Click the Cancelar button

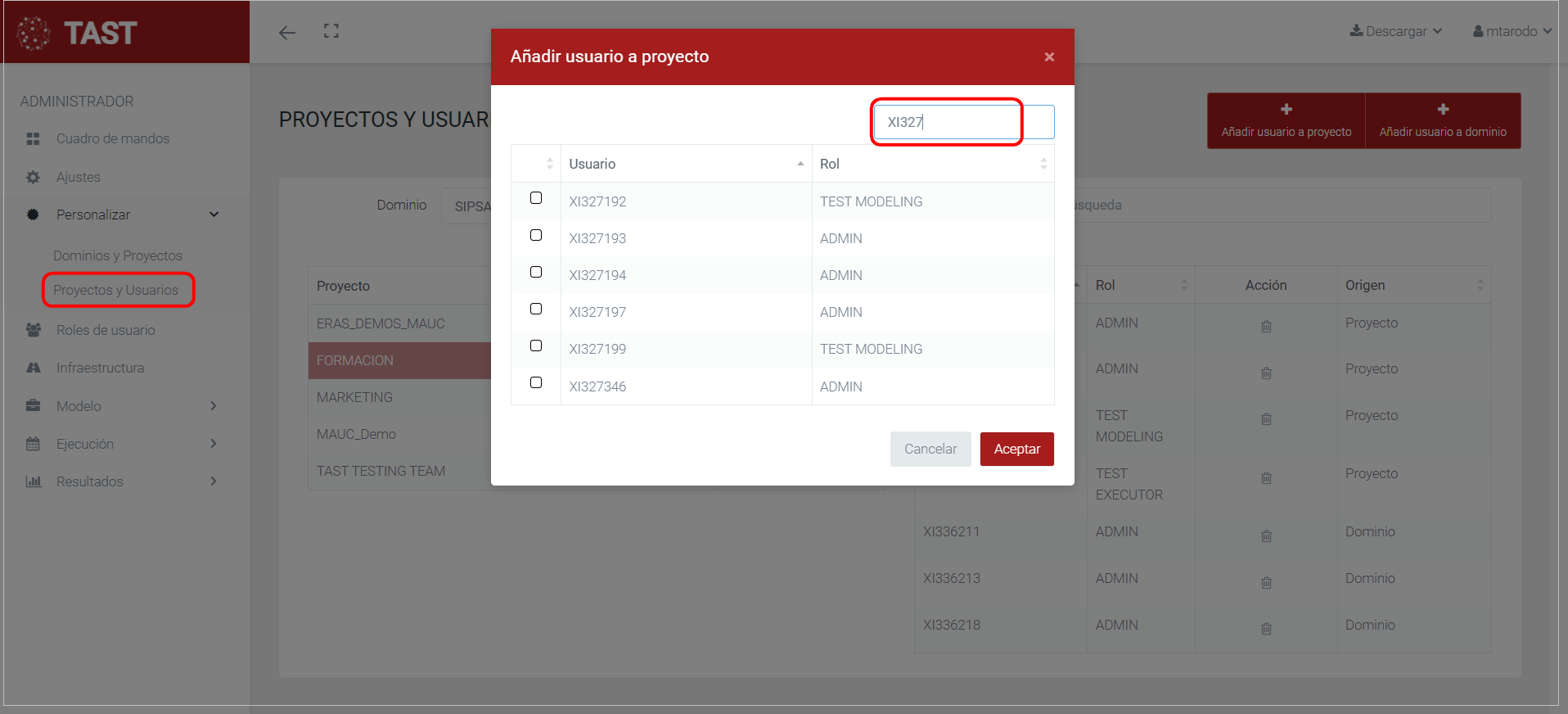pyautogui.click(x=930, y=449)
